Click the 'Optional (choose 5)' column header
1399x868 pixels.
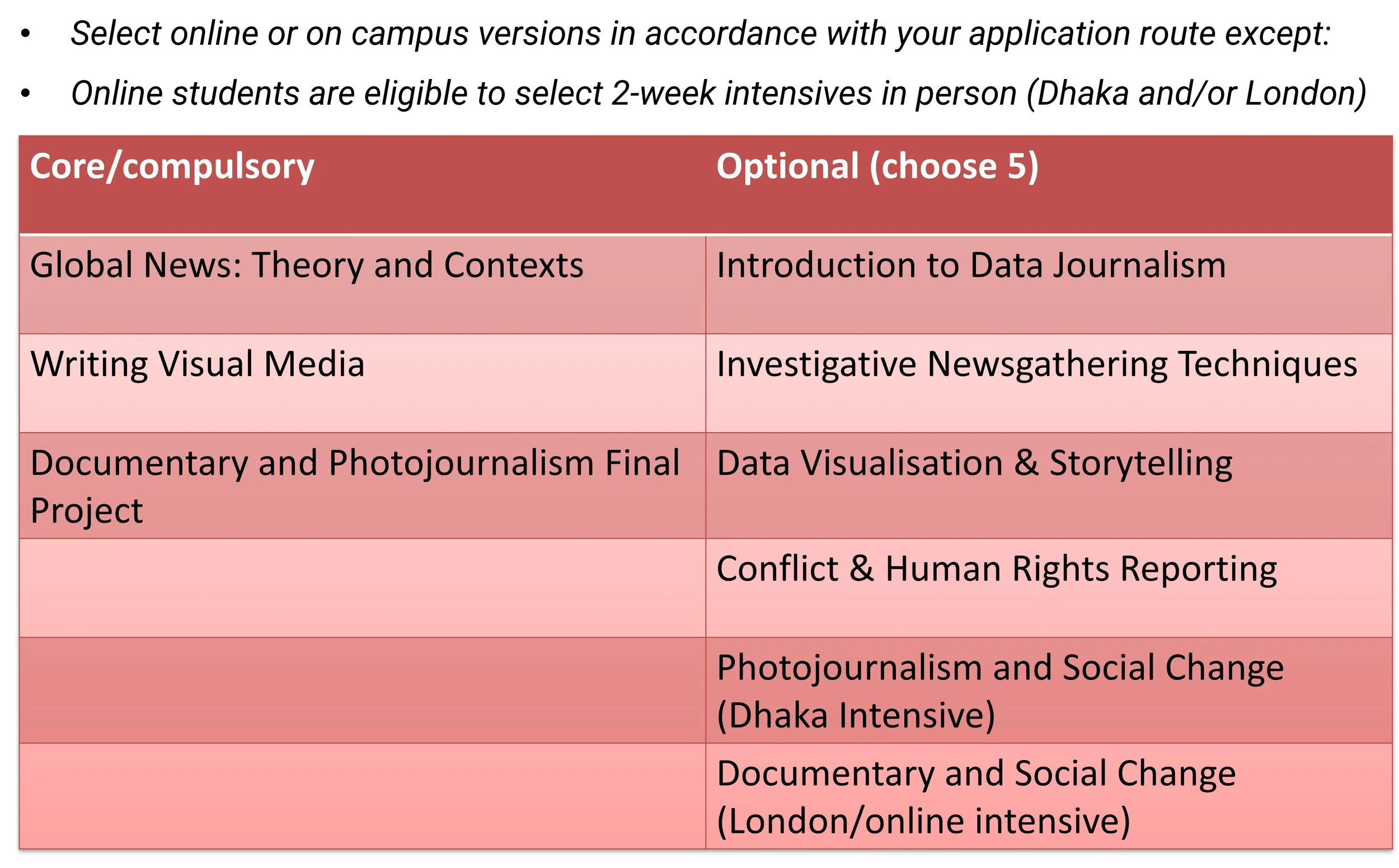876,167
